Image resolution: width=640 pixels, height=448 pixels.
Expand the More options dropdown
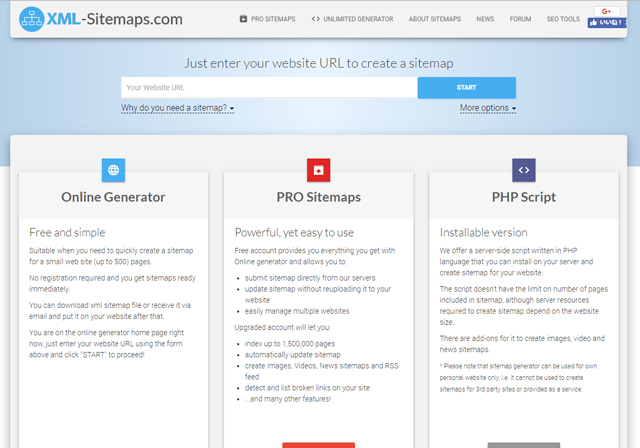tap(488, 108)
